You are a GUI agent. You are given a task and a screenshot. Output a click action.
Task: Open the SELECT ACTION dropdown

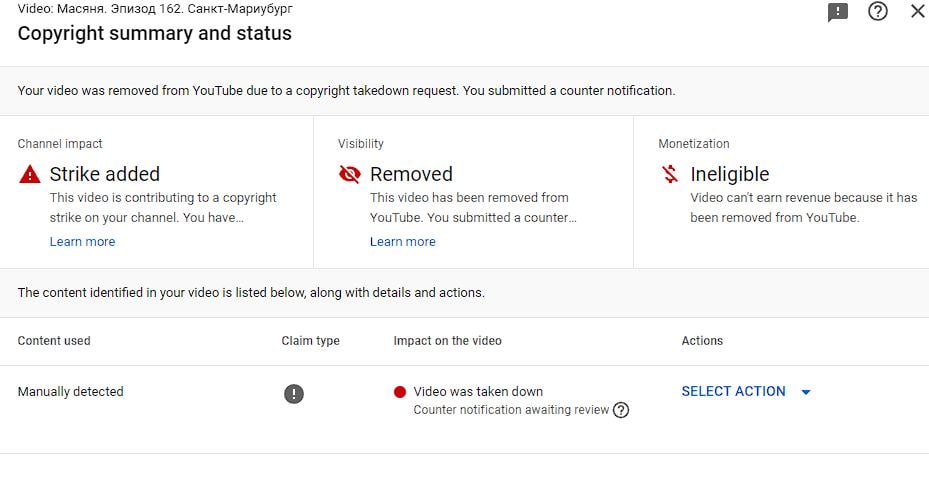[733, 392]
